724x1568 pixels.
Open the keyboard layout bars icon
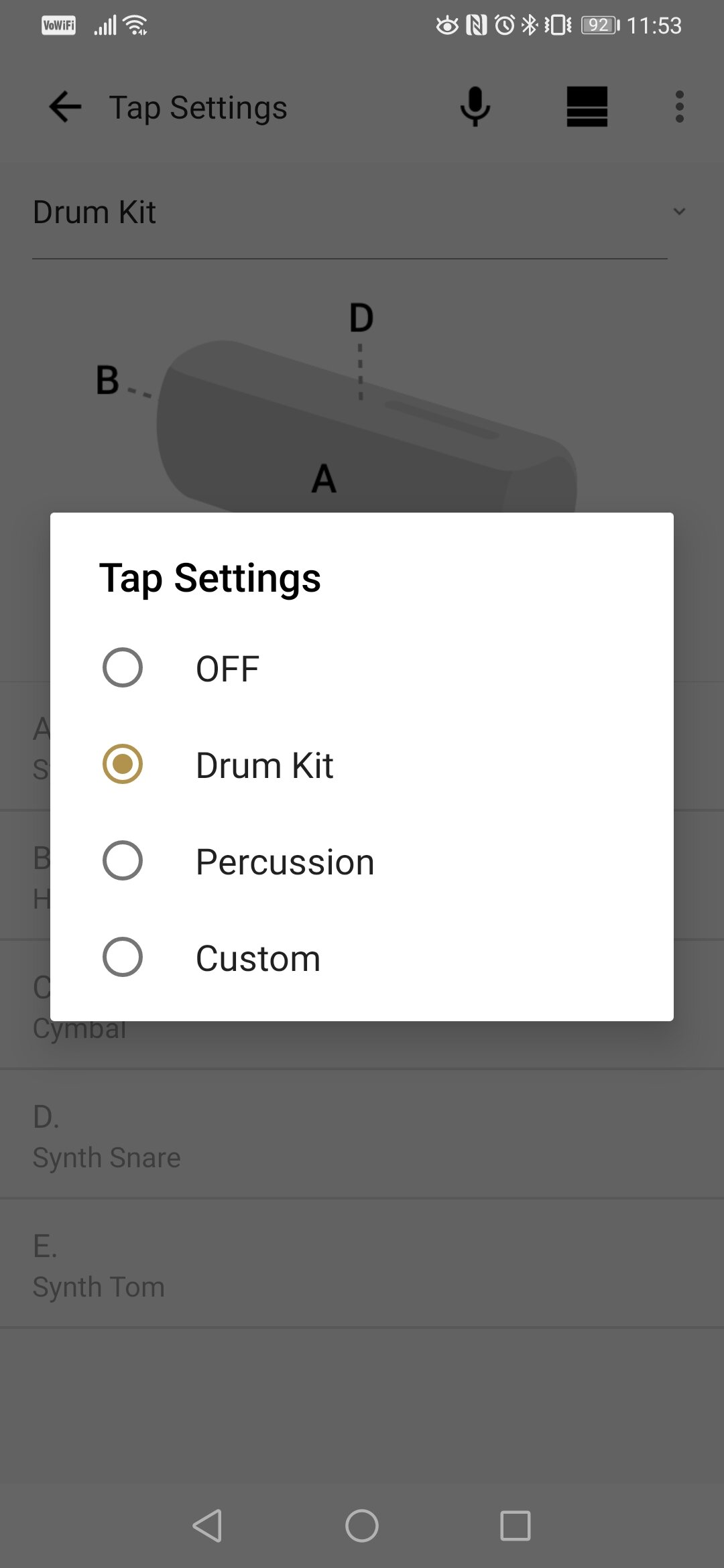[x=587, y=107]
